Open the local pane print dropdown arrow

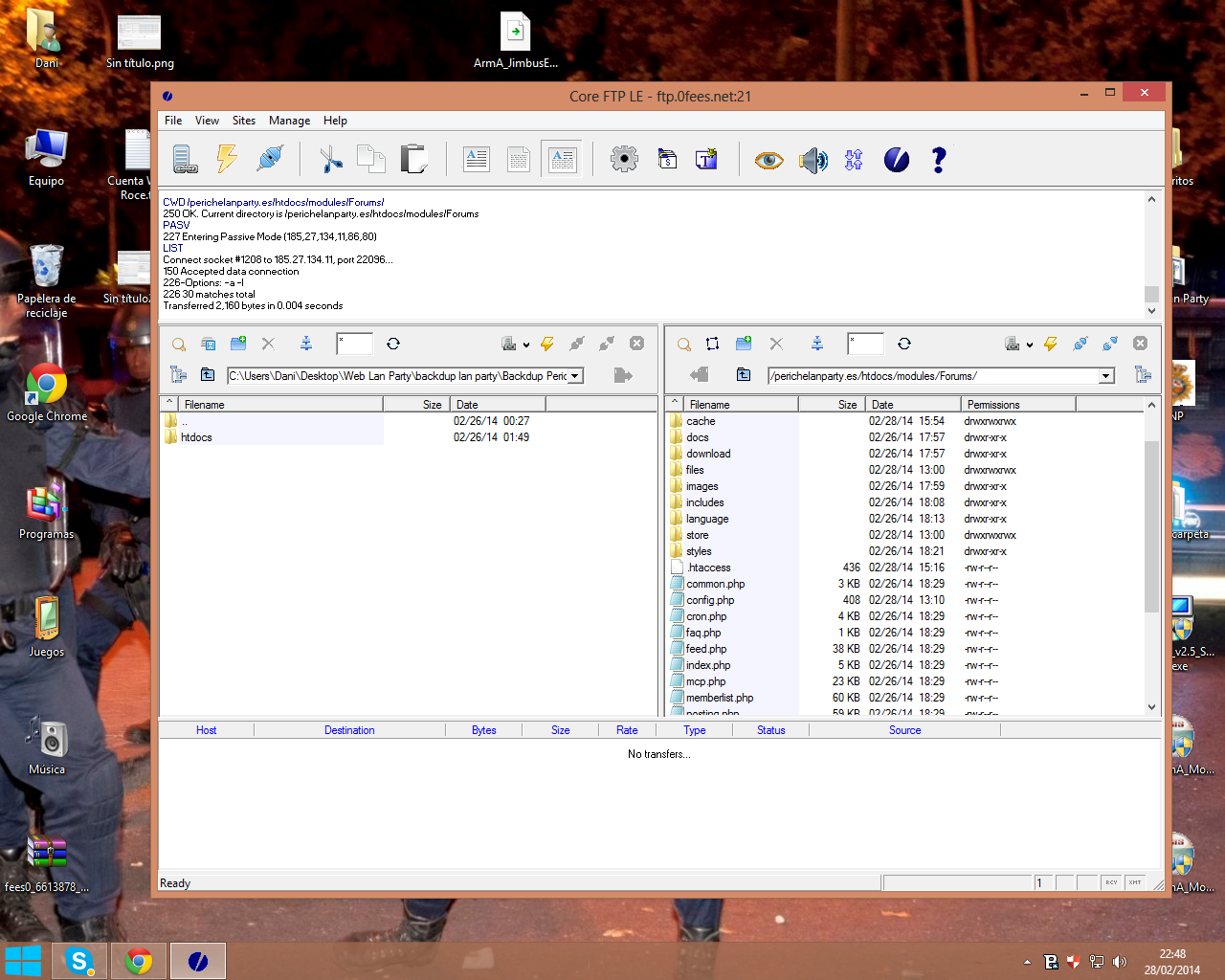tap(526, 345)
